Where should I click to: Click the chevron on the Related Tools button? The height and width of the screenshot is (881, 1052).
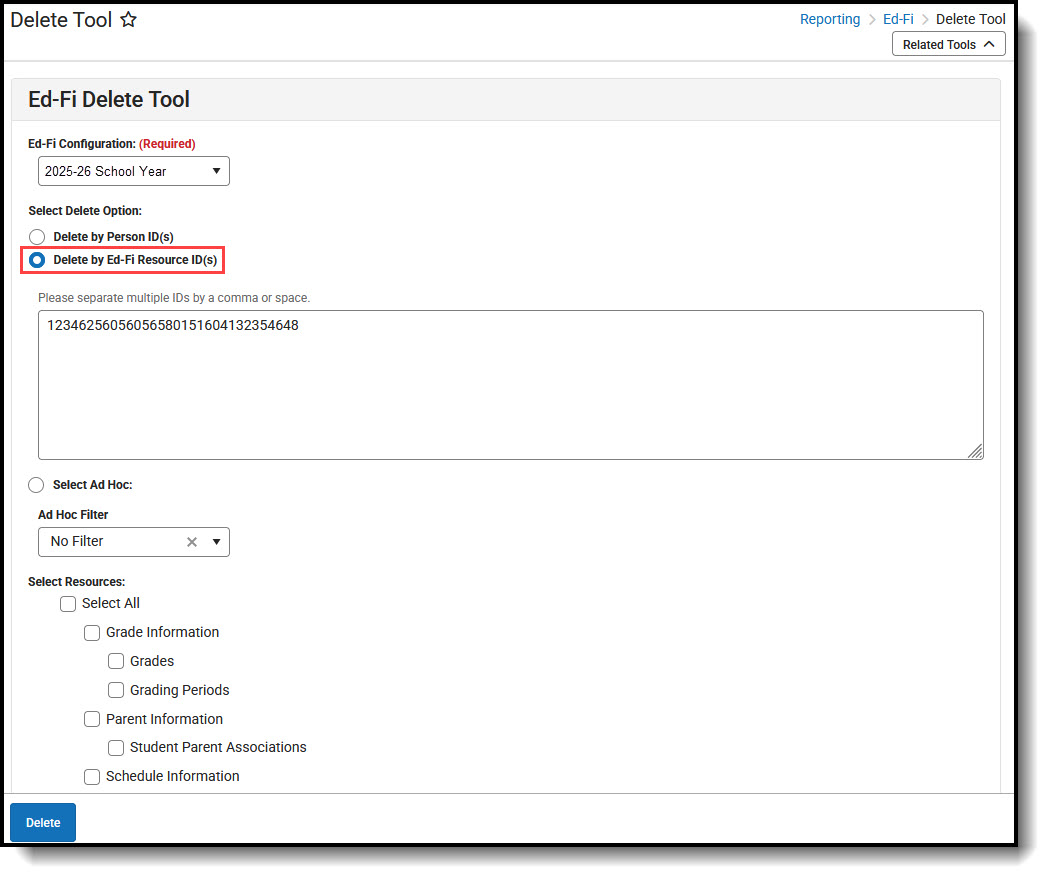pos(990,44)
